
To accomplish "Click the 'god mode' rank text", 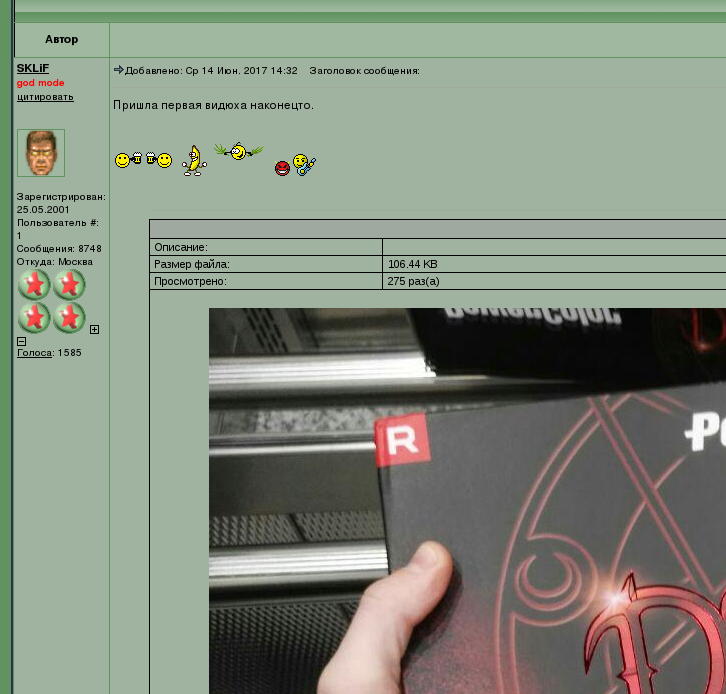I will pyautogui.click(x=40, y=83).
